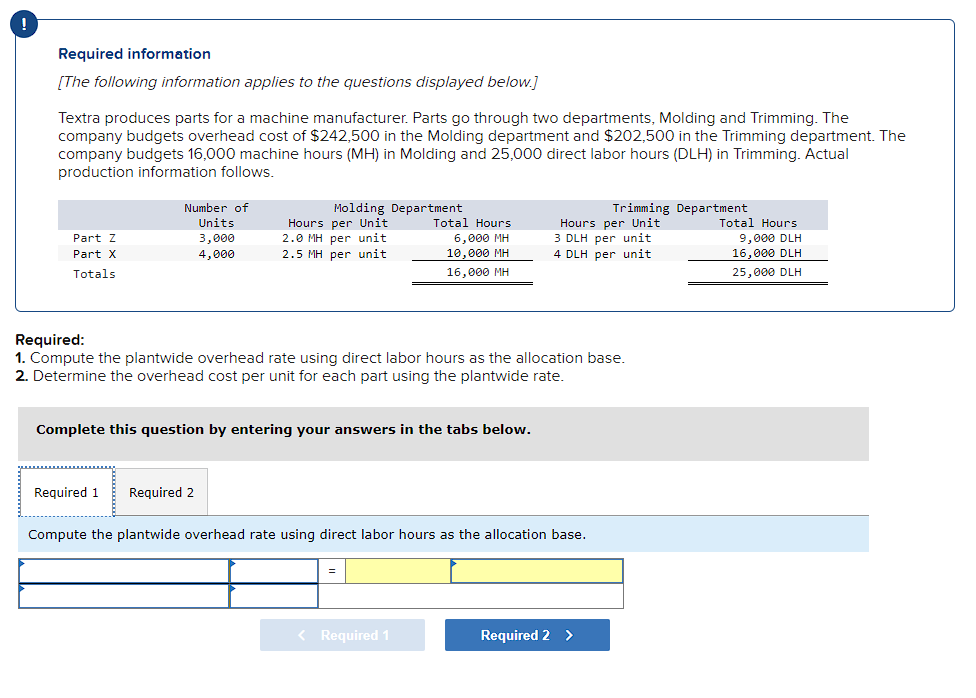
Task: Click the 10,000 MH total cell
Action: (x=477, y=253)
